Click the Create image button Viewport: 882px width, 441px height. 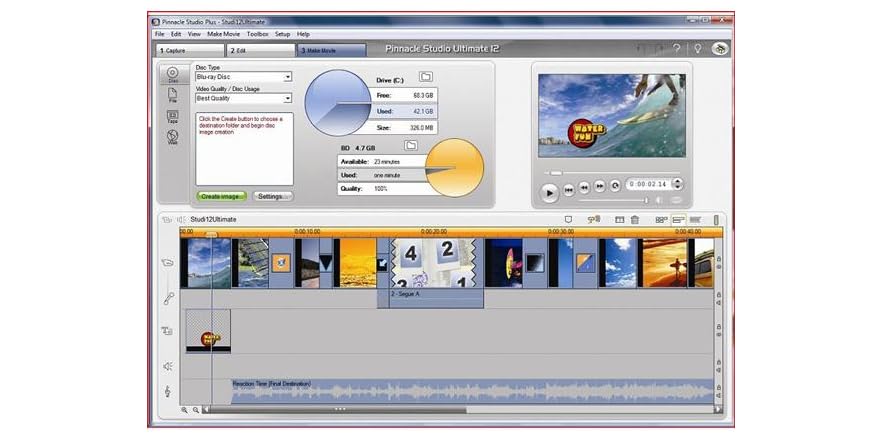pyautogui.click(x=221, y=196)
